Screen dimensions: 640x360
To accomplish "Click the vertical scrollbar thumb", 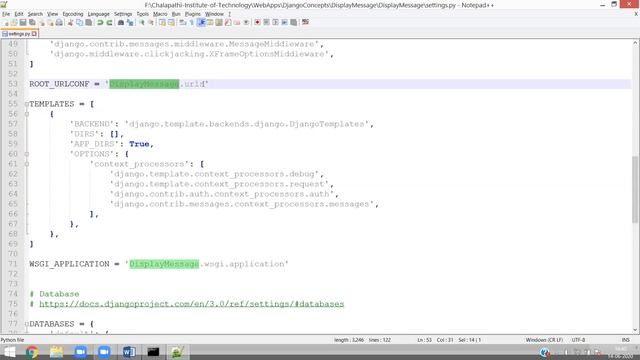I will [x=635, y=189].
